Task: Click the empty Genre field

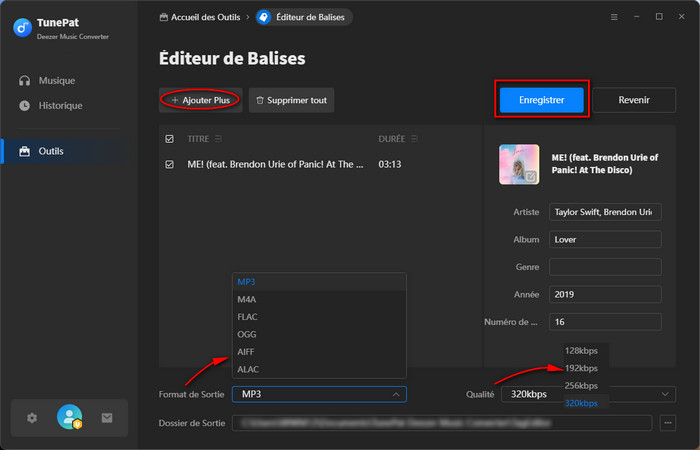Action: pos(605,267)
